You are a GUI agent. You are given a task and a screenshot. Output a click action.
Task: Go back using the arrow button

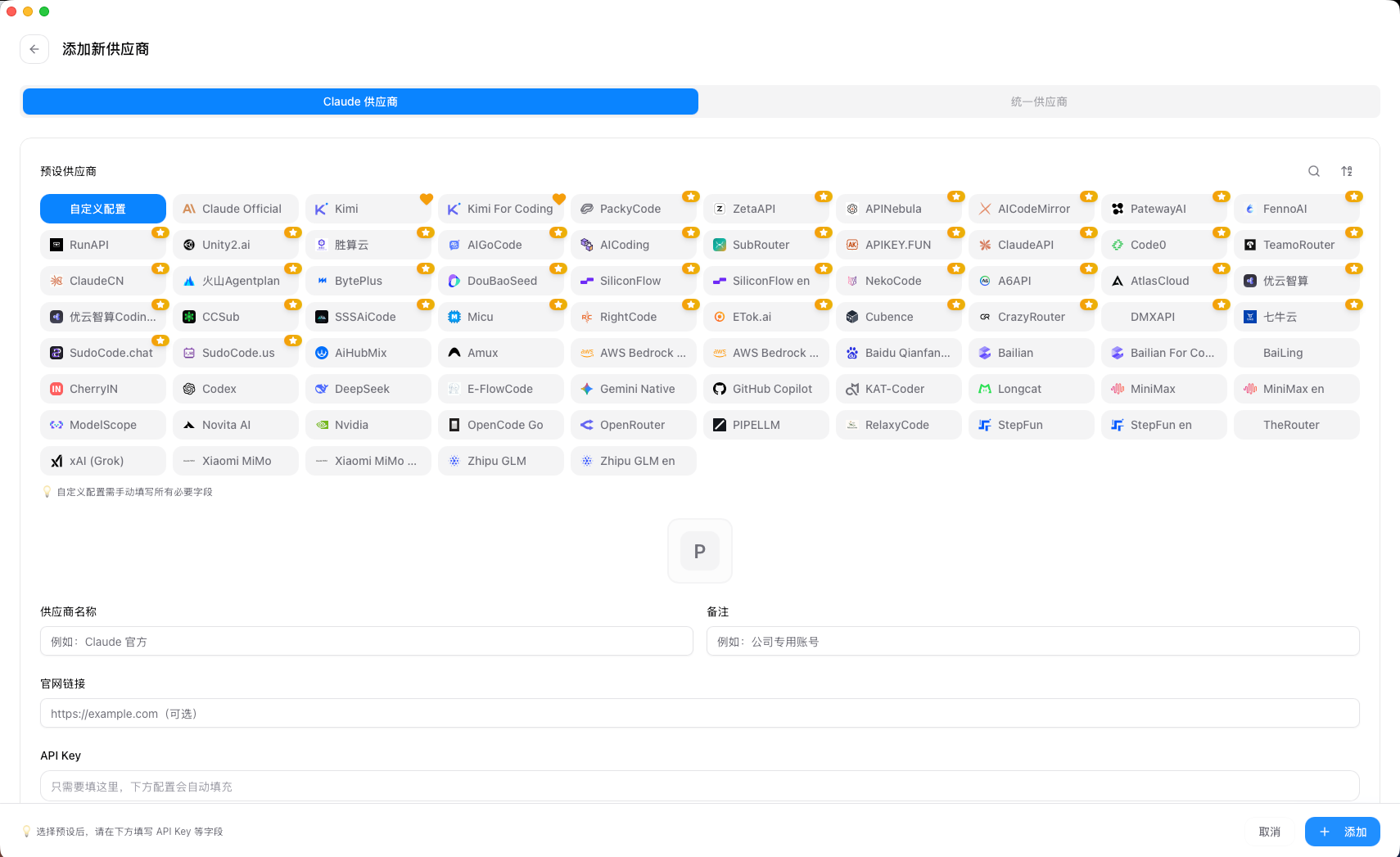[x=34, y=49]
